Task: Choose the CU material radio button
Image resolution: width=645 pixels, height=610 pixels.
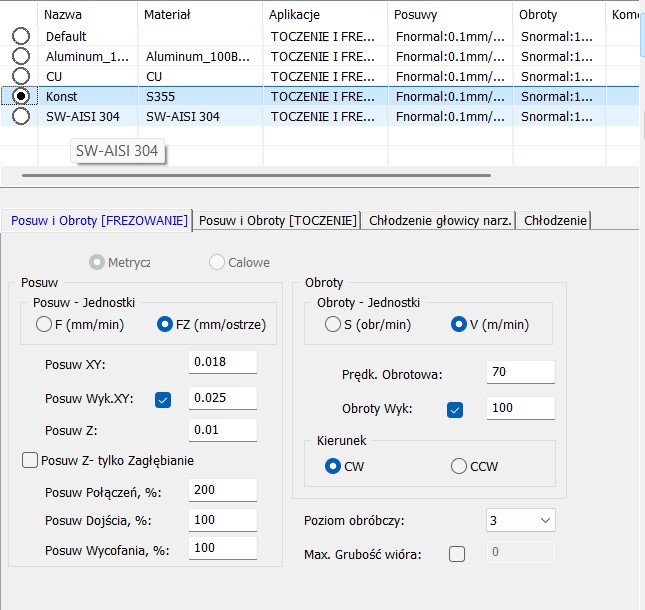Action: [21, 76]
